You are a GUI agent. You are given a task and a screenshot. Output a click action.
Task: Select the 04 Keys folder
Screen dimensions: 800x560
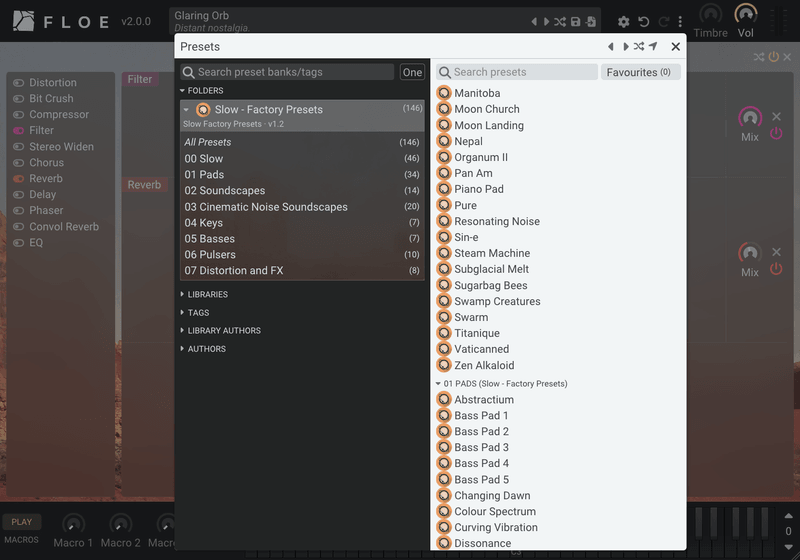302,223
